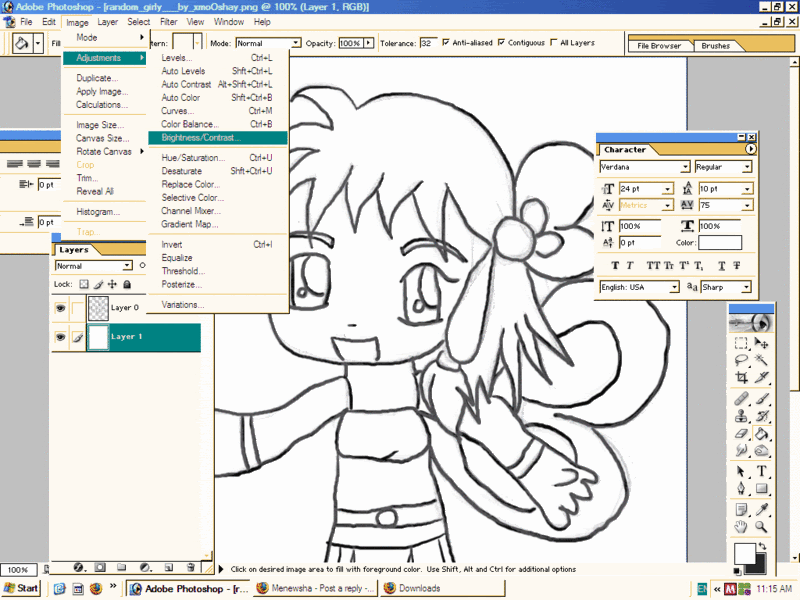The width and height of the screenshot is (800, 600).
Task: Open Layers panel blend mode Normal dropdown
Action: (x=127, y=266)
